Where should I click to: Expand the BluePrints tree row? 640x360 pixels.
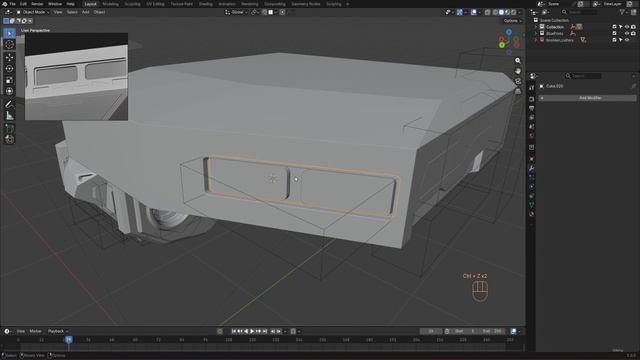point(536,33)
